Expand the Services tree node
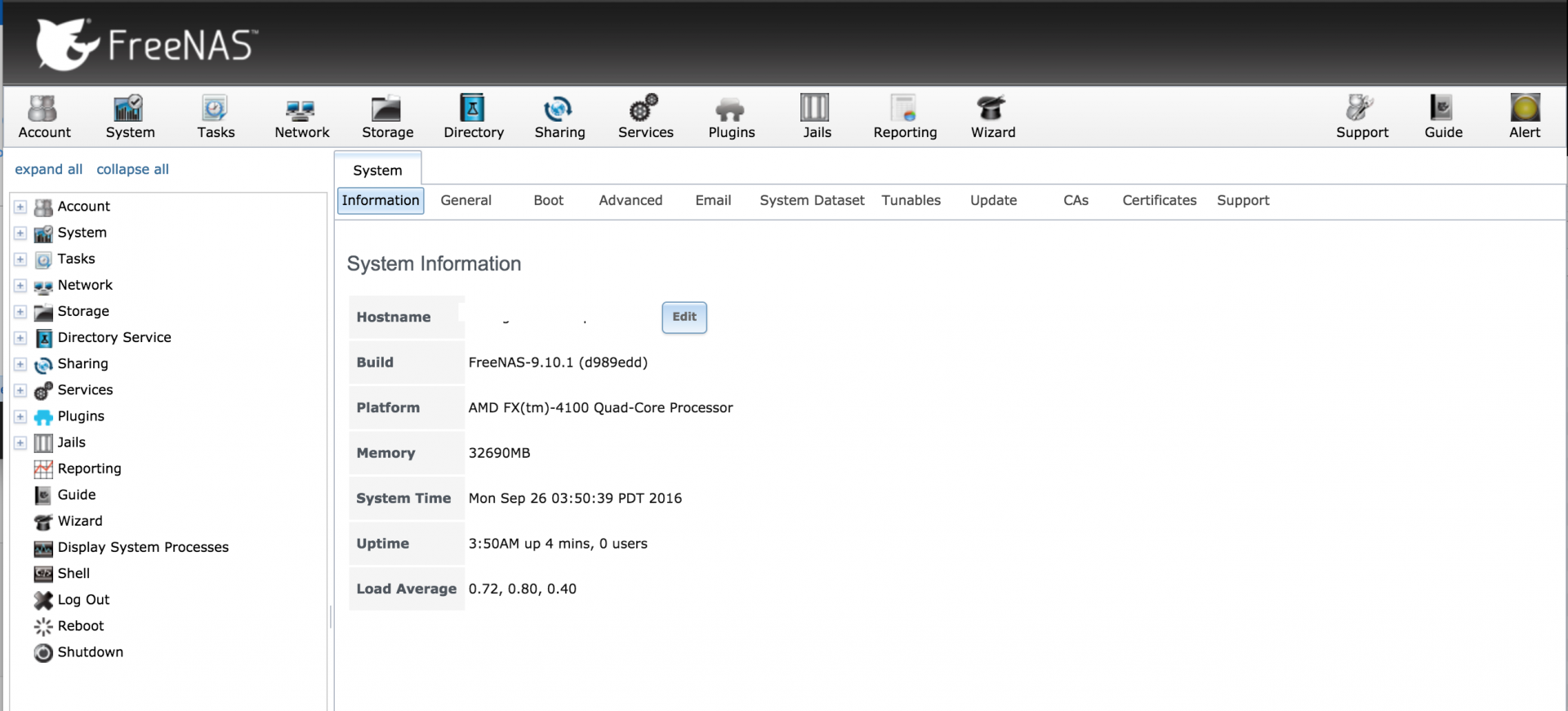The width and height of the screenshot is (1568, 711). point(20,390)
